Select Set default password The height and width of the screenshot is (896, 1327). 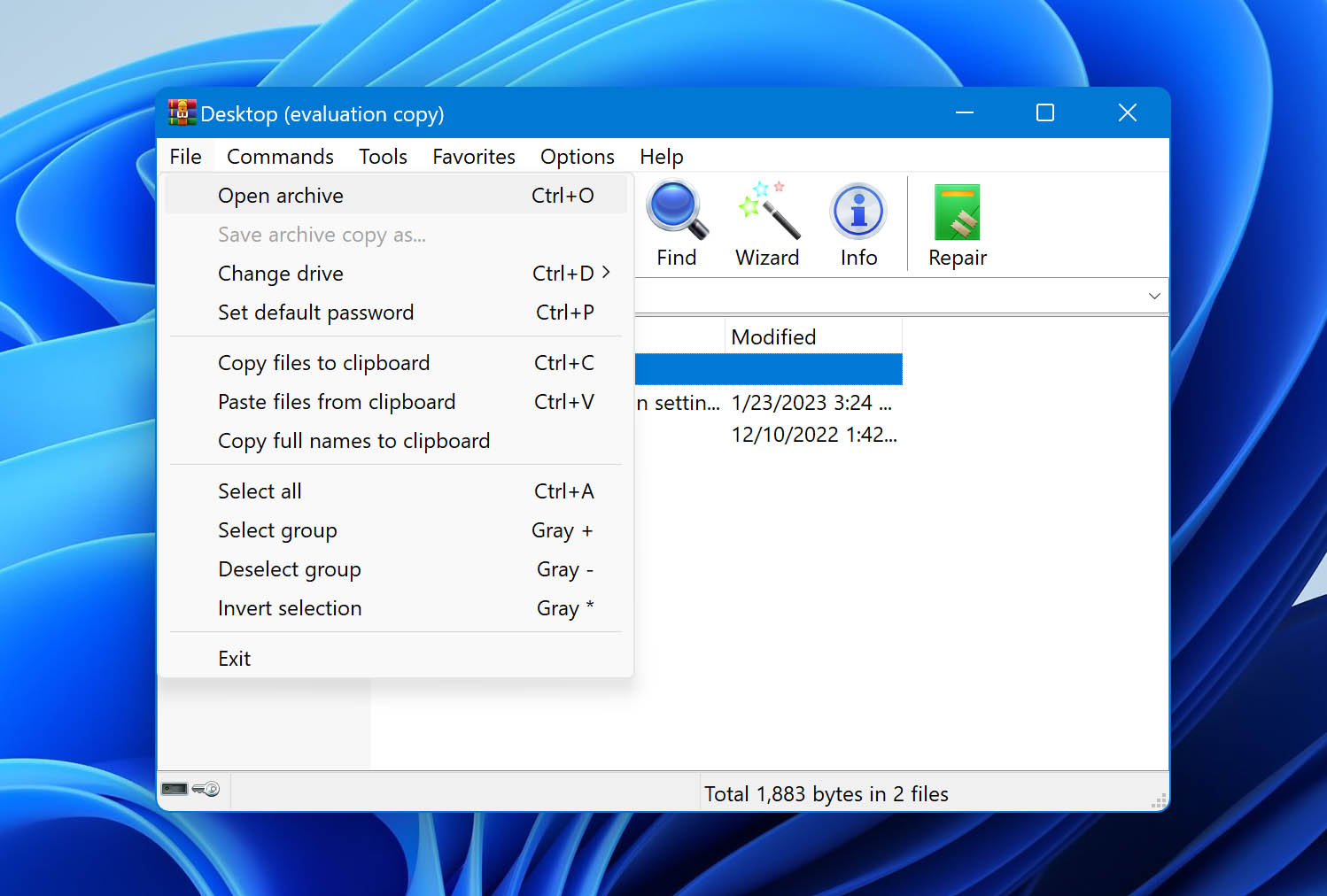click(396, 313)
